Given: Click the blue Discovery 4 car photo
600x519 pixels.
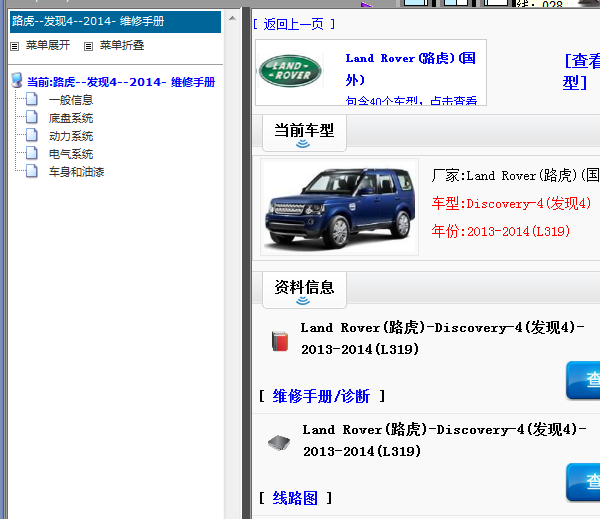Looking at the screenshot, I should point(339,207).
